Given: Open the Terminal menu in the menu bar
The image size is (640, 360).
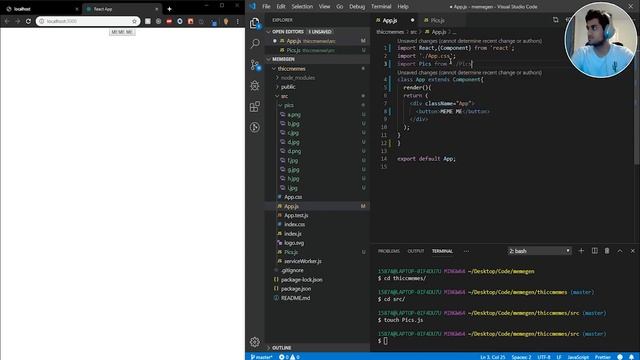Looking at the screenshot, I should pyautogui.click(x=381, y=7).
